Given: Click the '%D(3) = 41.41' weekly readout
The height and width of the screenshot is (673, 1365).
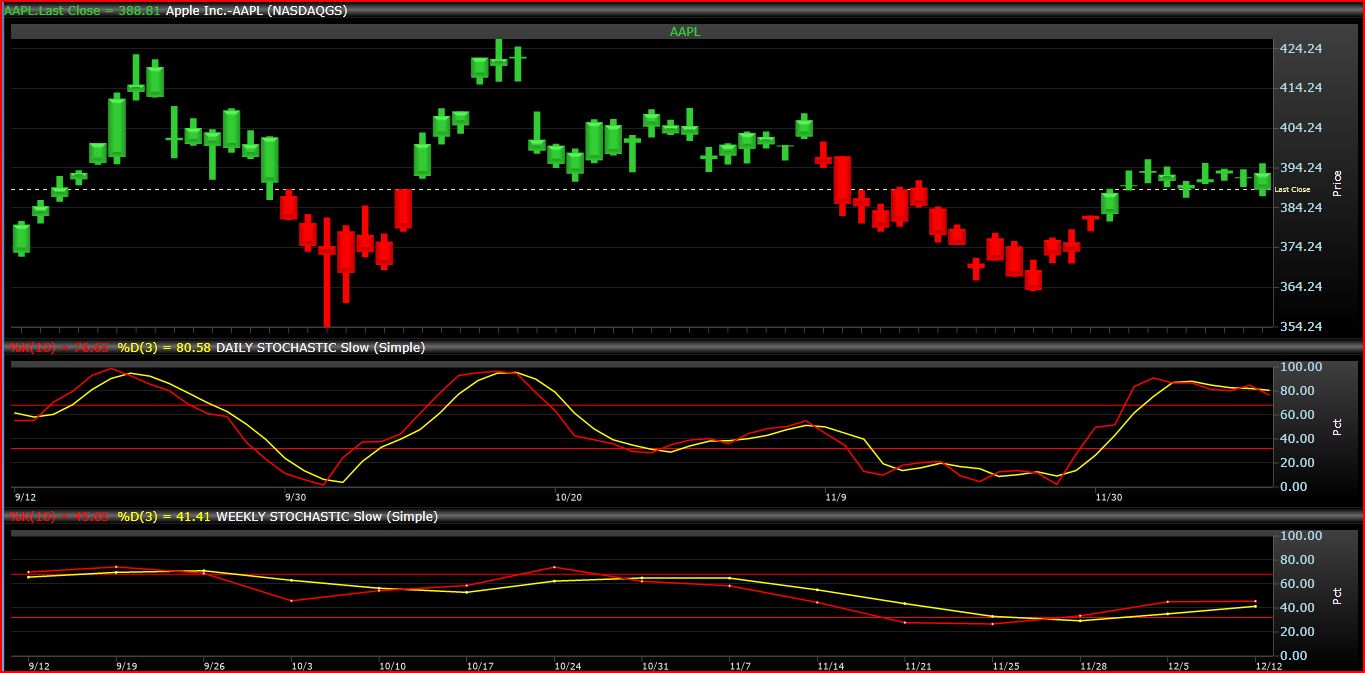Looking at the screenshot, I should [164, 517].
